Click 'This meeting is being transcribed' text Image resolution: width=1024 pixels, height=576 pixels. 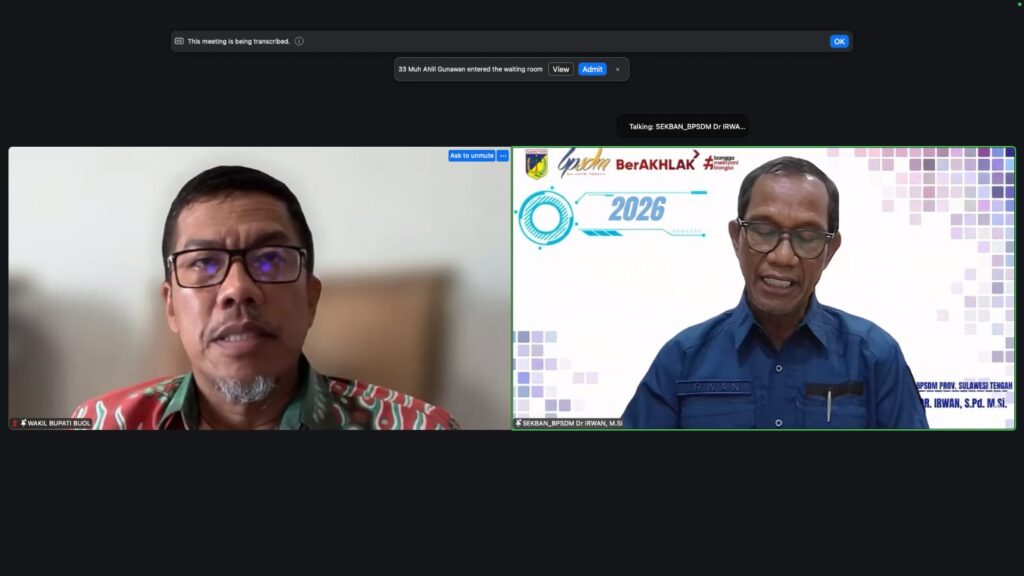point(239,41)
